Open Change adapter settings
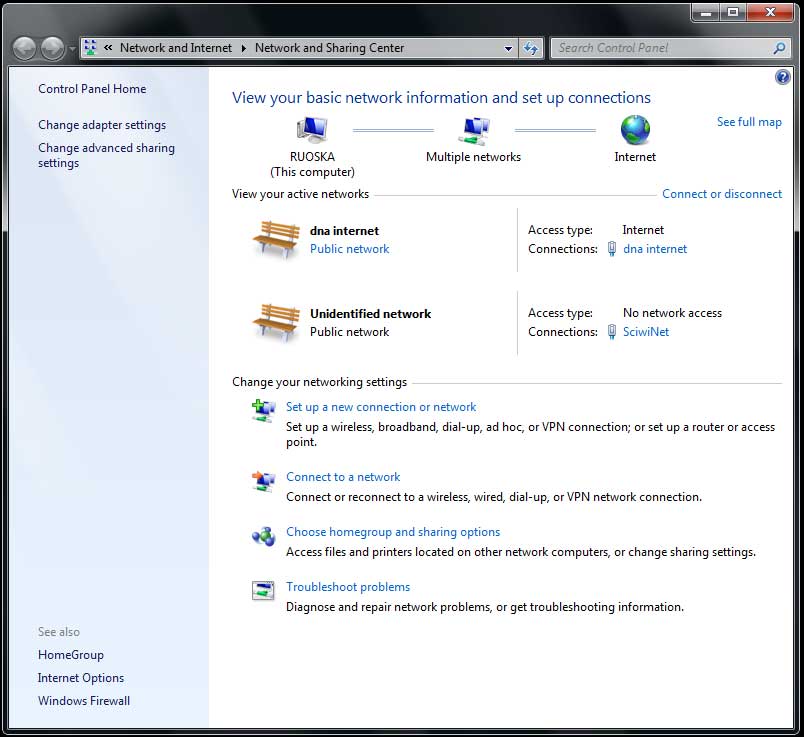 pos(102,125)
